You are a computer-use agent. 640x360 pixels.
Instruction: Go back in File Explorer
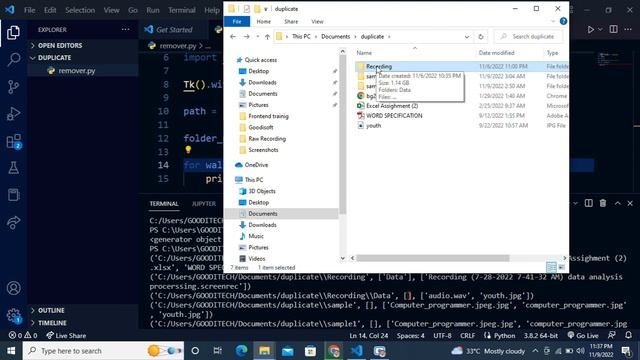pos(233,37)
